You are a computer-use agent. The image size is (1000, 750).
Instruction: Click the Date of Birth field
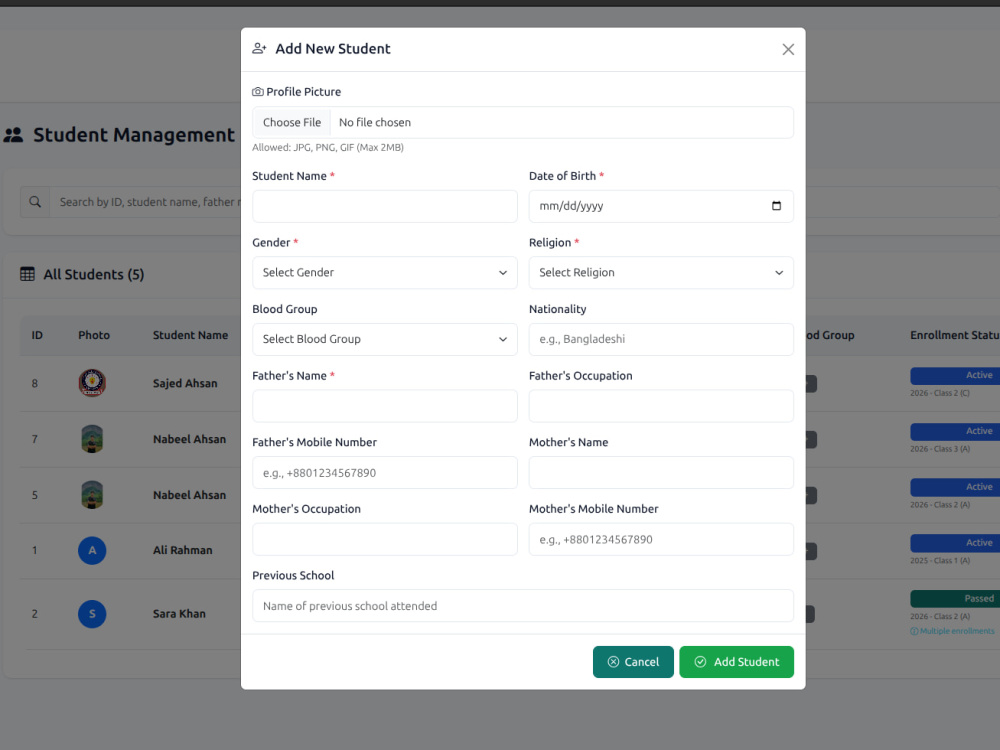pyautogui.click(x=661, y=206)
